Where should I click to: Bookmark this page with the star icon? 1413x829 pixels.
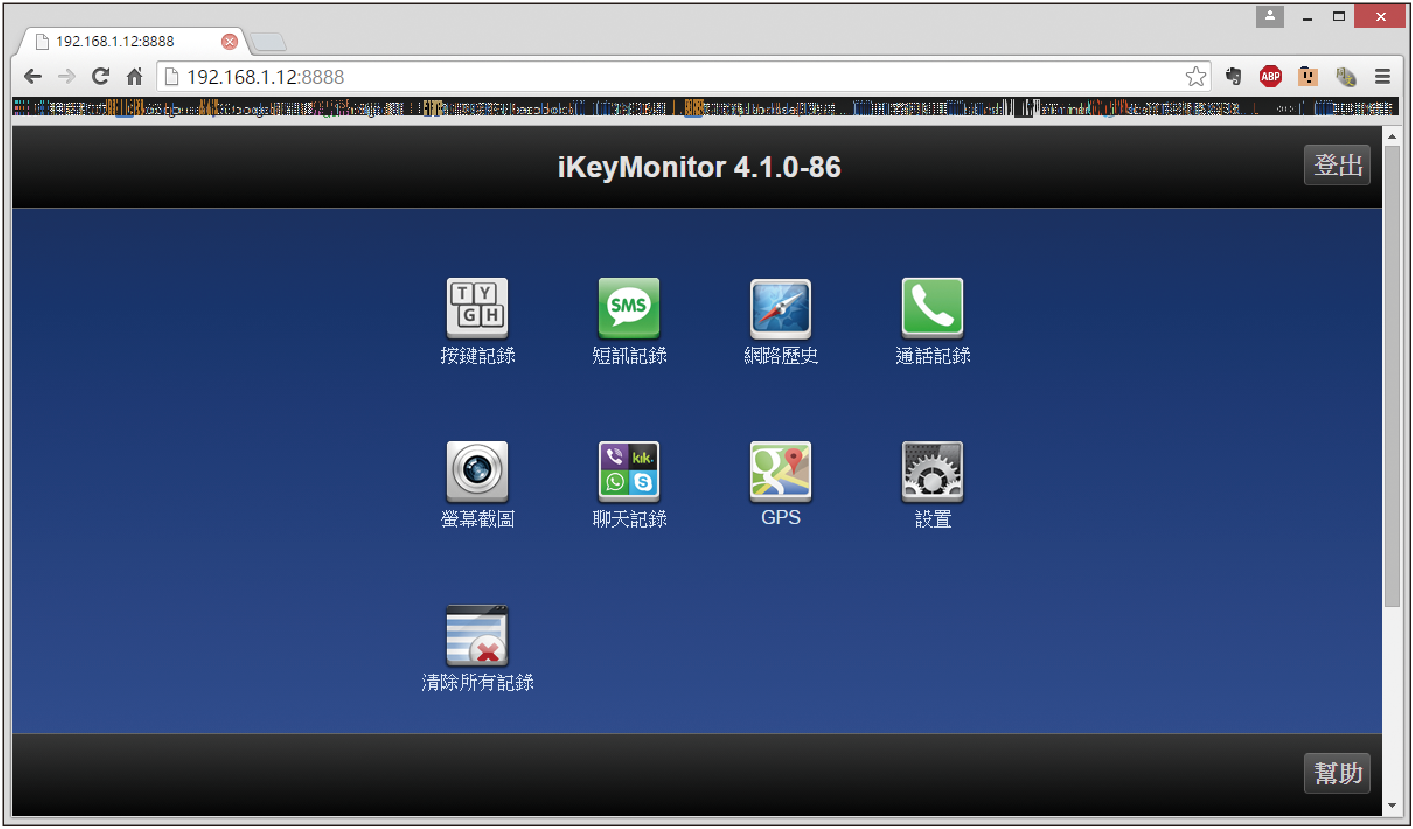(1195, 77)
